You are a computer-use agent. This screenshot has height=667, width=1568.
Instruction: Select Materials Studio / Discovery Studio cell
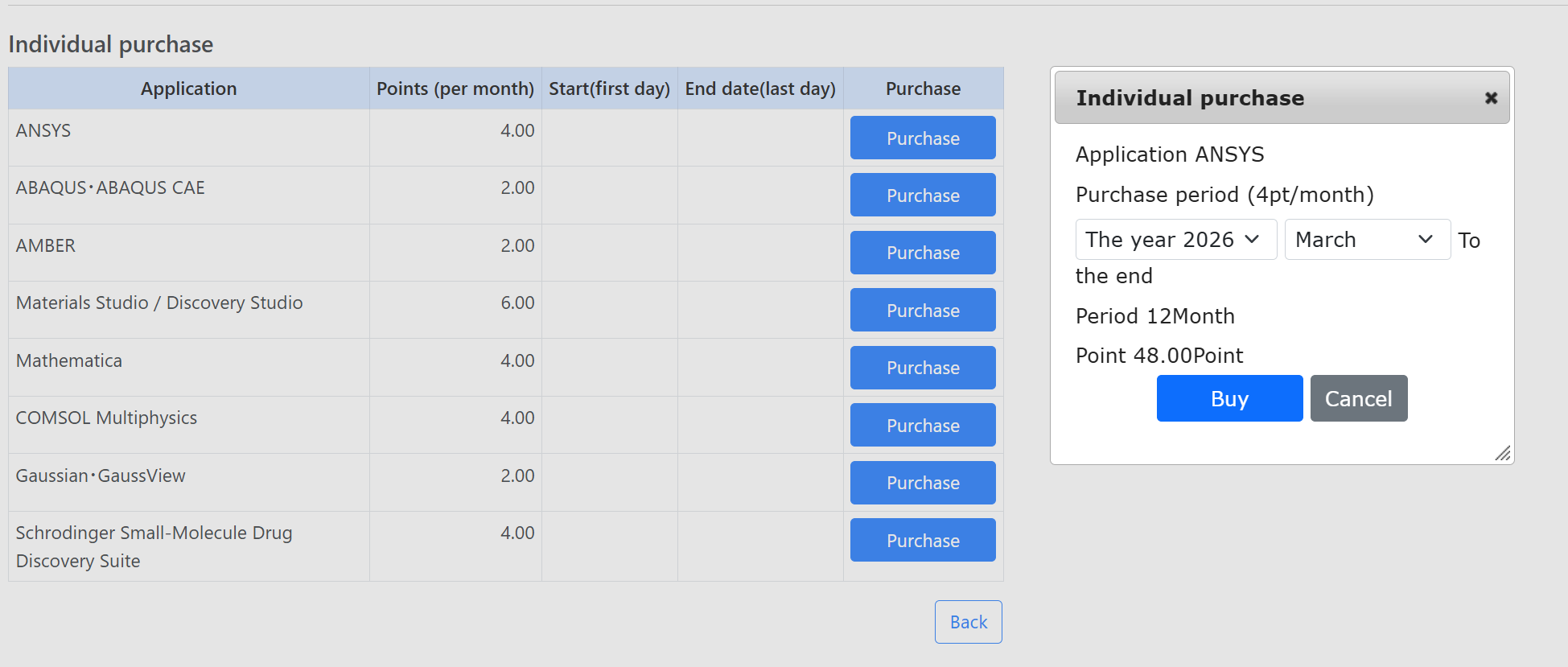tap(189, 310)
